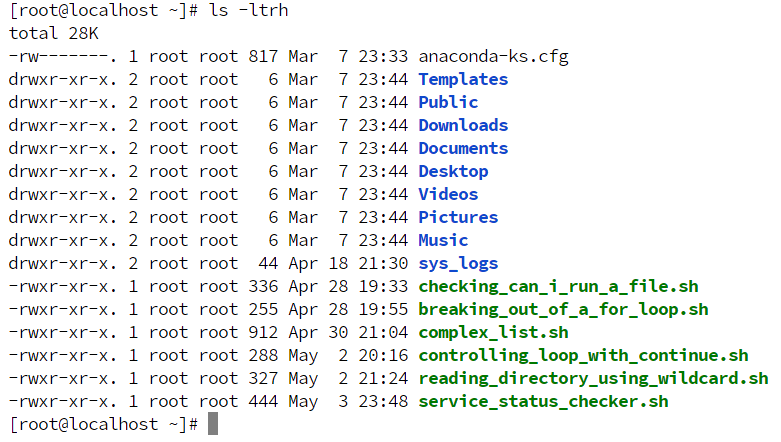This screenshot has height=442, width=781.
Task: Click the Pictures directory name
Action: [458, 217]
